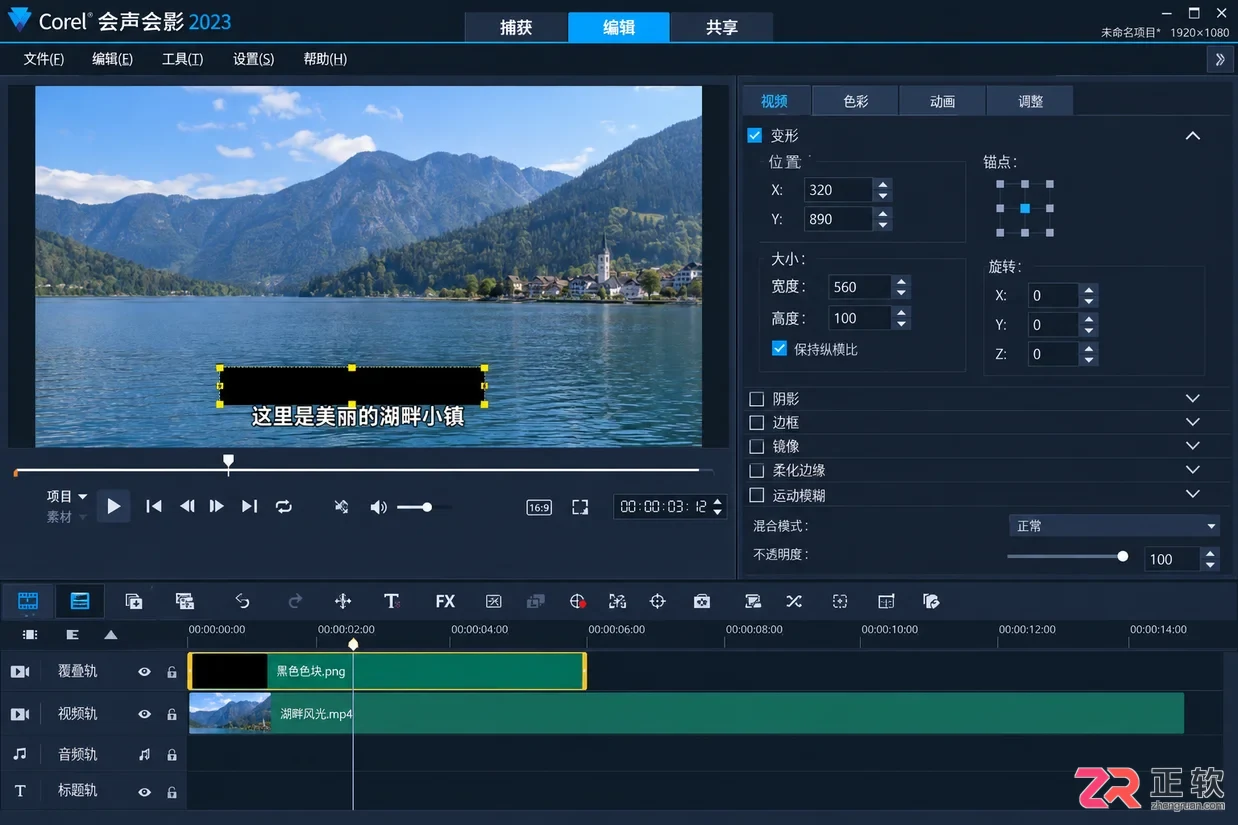Screen dimensions: 1238x825
Task: Expand the 阴影 section chevron
Action: (x=1192, y=398)
